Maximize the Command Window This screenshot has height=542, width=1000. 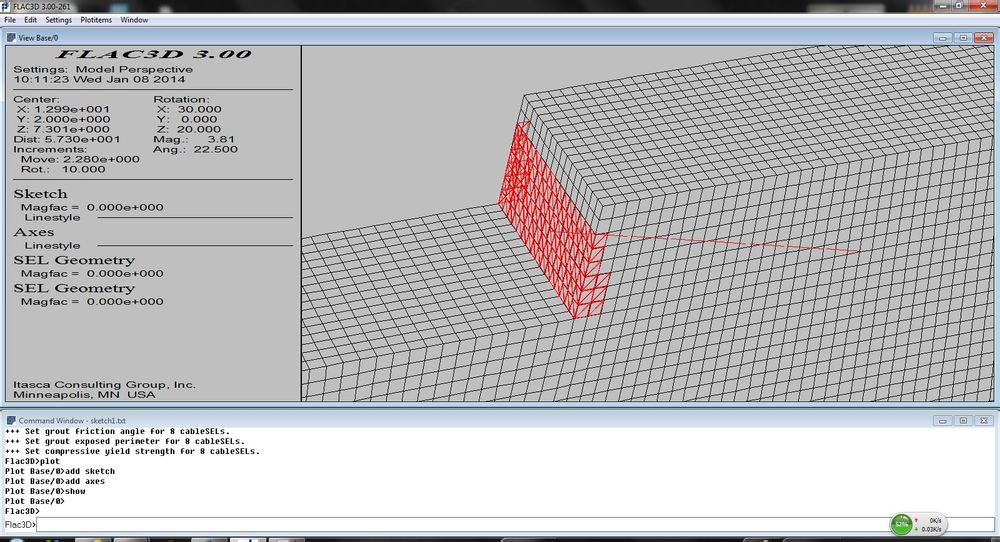[x=963, y=420]
